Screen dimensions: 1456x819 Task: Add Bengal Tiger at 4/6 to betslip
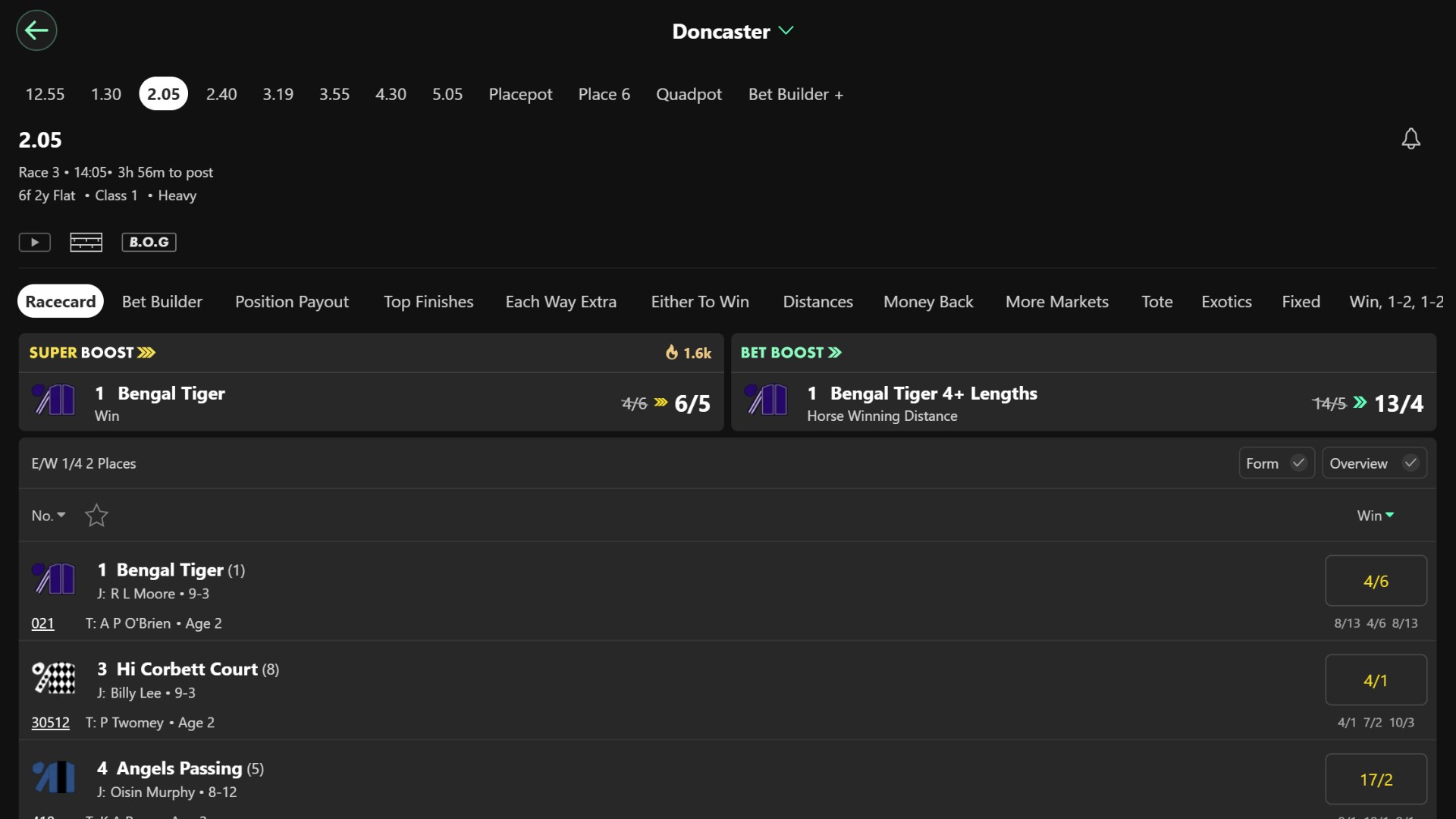pyautogui.click(x=1376, y=581)
